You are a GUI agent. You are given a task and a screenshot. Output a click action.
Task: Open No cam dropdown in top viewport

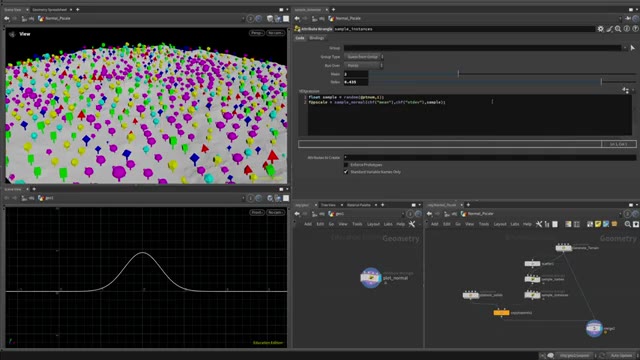tap(276, 33)
